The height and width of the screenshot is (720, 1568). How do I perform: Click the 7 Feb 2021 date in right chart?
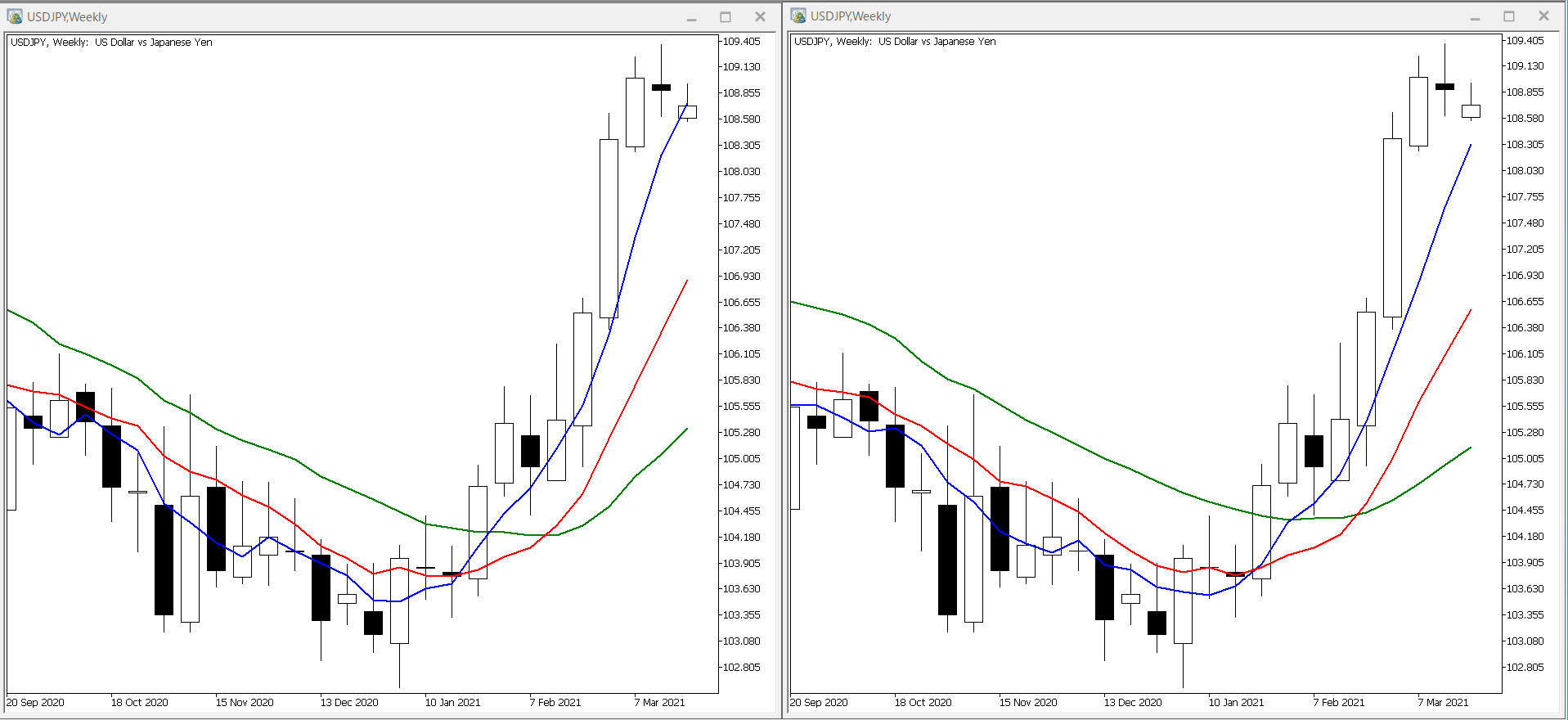(x=1339, y=703)
